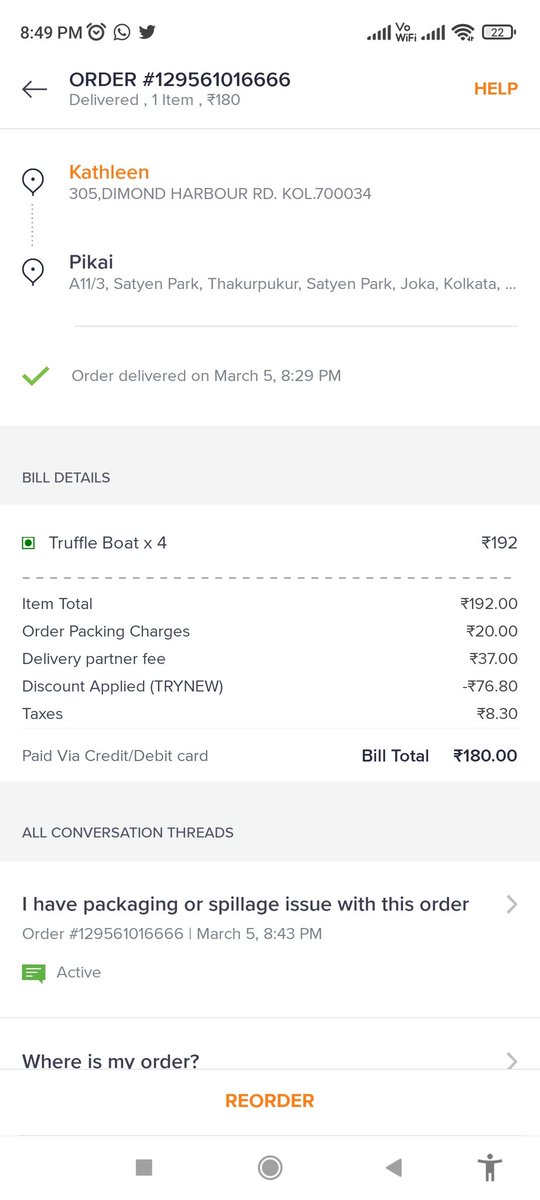Tap the recent apps square button

pyautogui.click(x=144, y=1167)
